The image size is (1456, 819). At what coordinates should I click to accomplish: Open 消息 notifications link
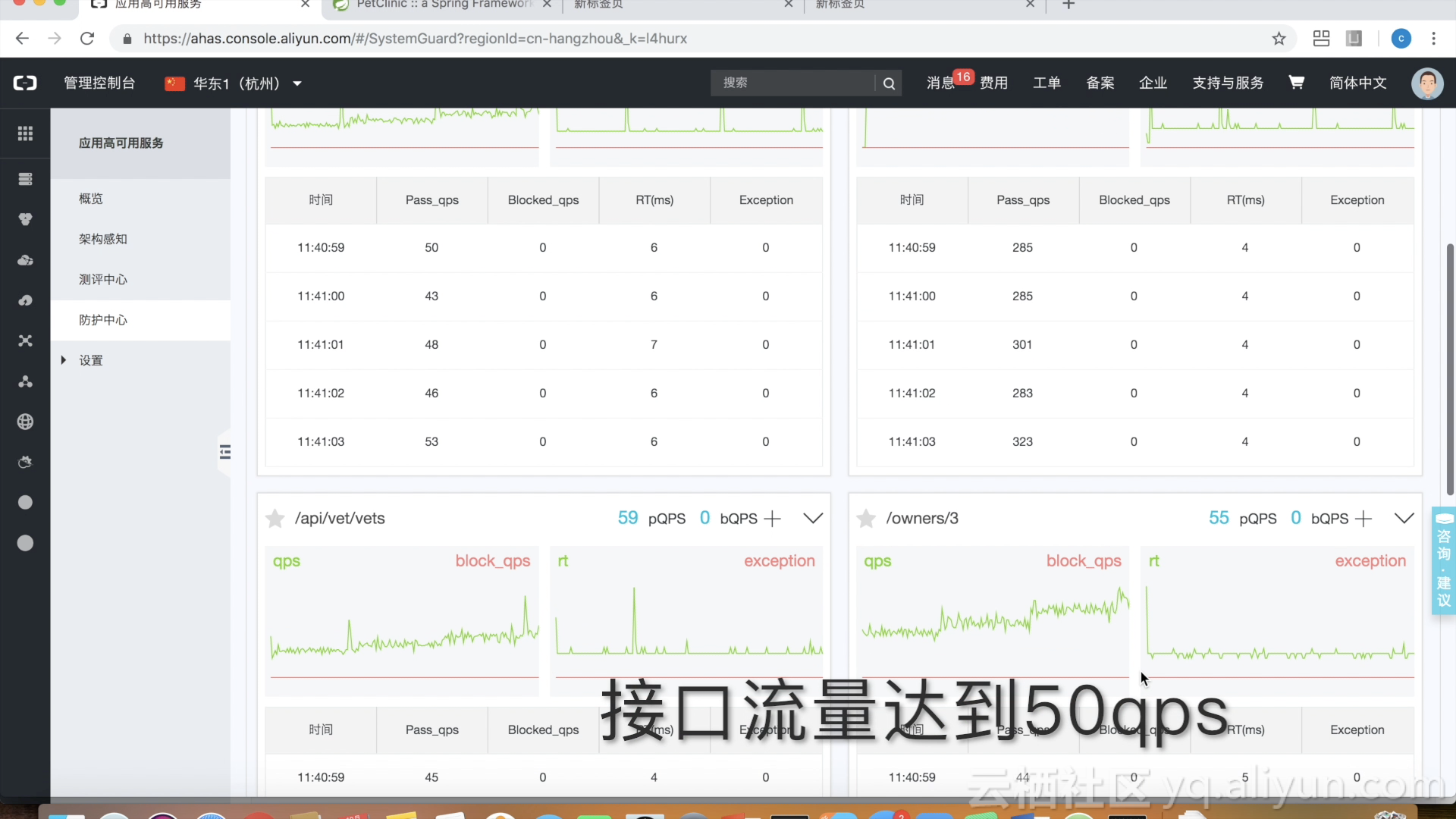coord(940,83)
